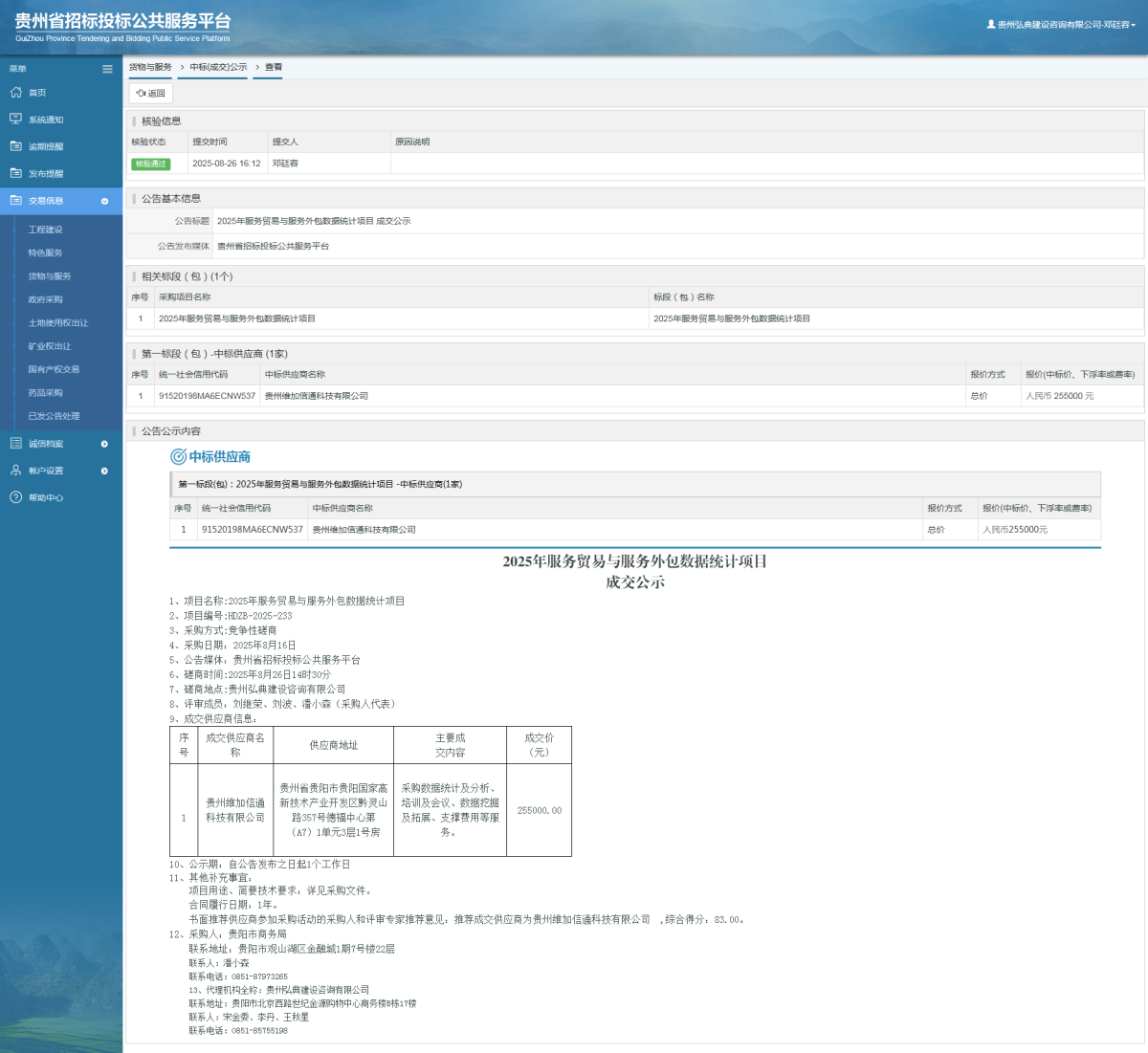The image size is (1148, 1053).
Task: Open 货物与服务 in the sidebar submenu
Action: click(50, 276)
